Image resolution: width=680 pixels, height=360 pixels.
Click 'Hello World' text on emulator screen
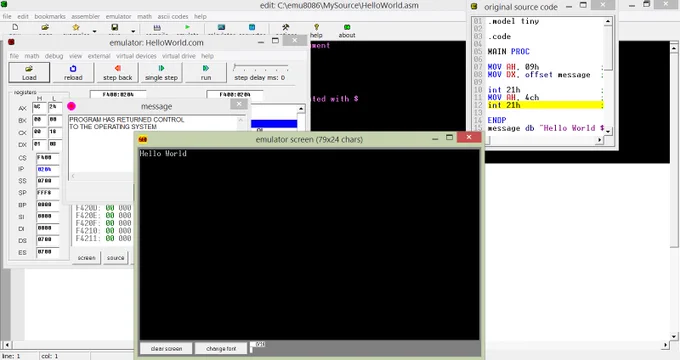click(x=163, y=154)
